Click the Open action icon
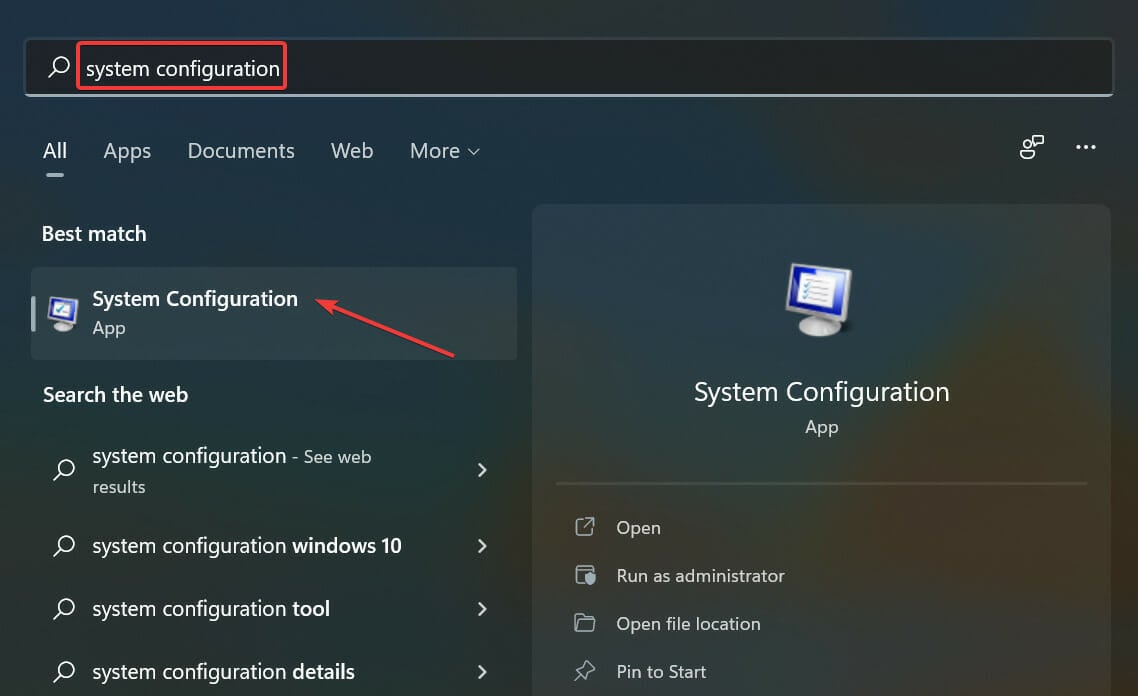Viewport: 1138px width, 696px height. tap(585, 527)
